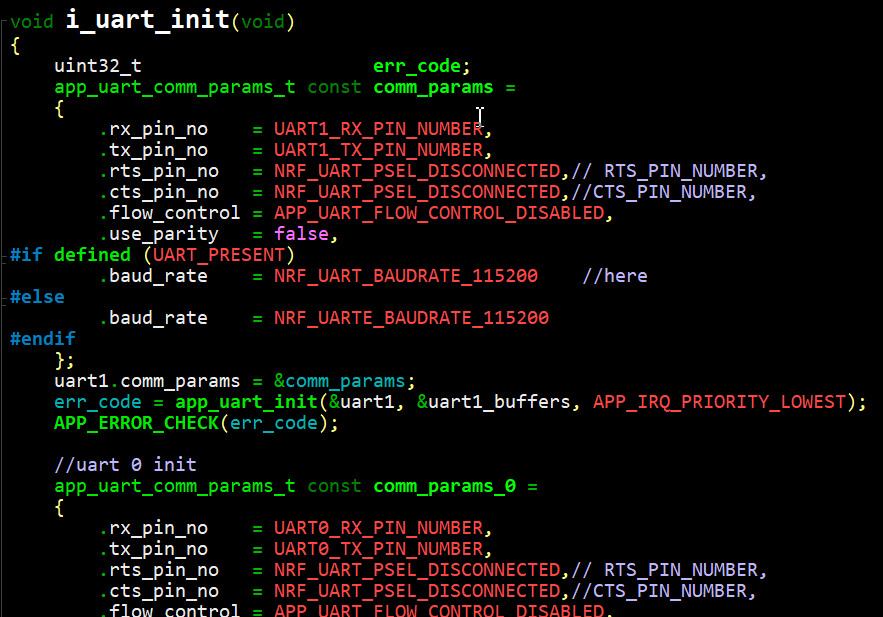Click the //here comment
The width and height of the screenshot is (883, 617).
tap(614, 275)
